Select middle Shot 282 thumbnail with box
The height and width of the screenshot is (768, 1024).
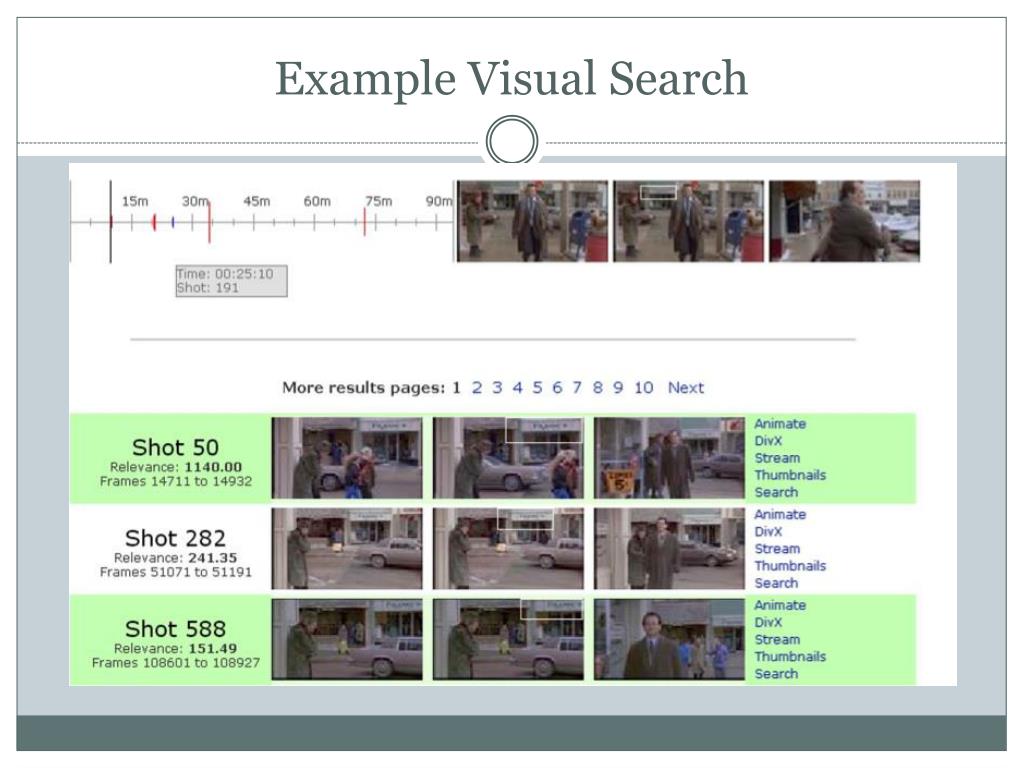click(508, 549)
